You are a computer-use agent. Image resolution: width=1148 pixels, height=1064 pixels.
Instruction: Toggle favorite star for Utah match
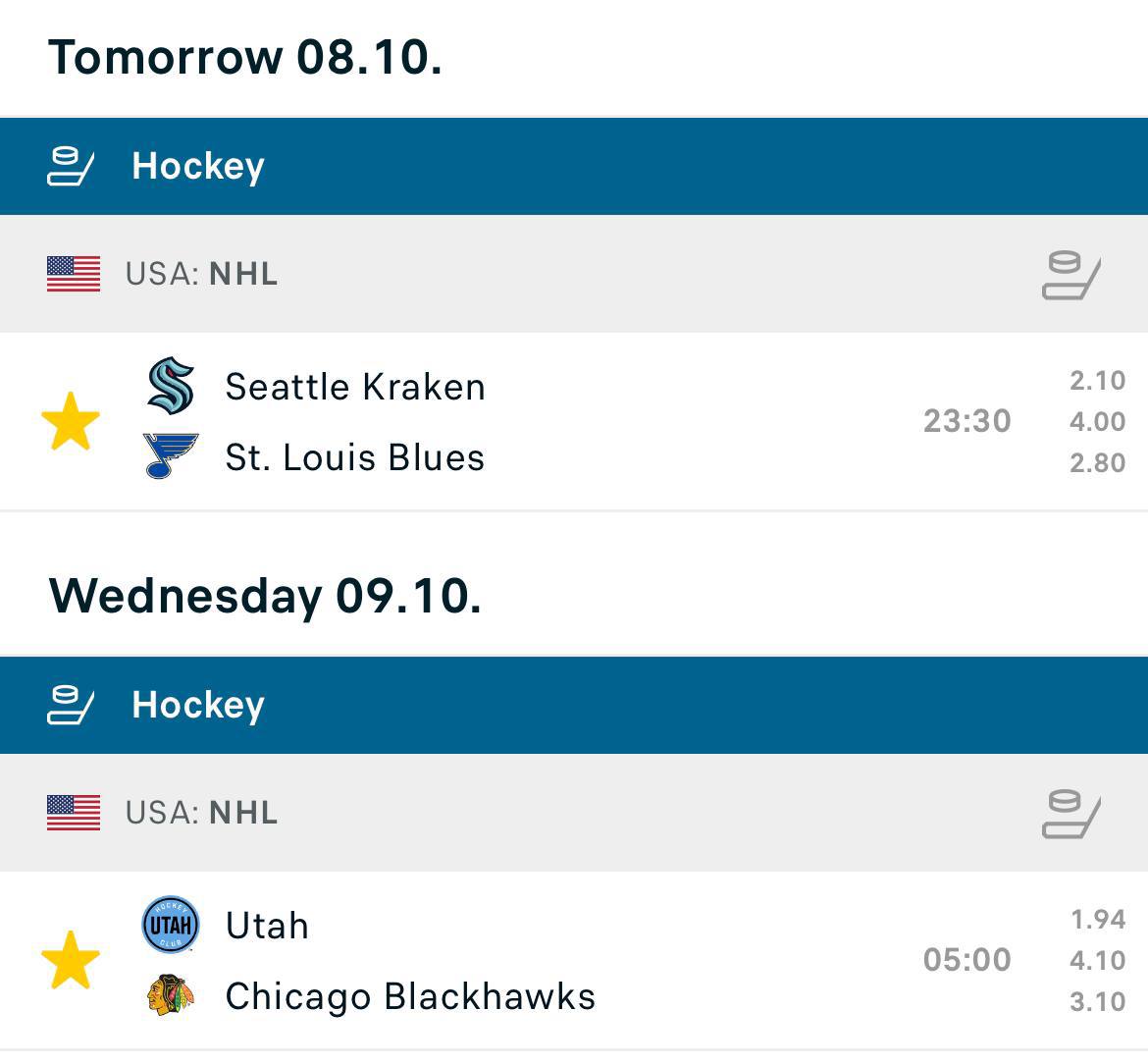point(71,960)
